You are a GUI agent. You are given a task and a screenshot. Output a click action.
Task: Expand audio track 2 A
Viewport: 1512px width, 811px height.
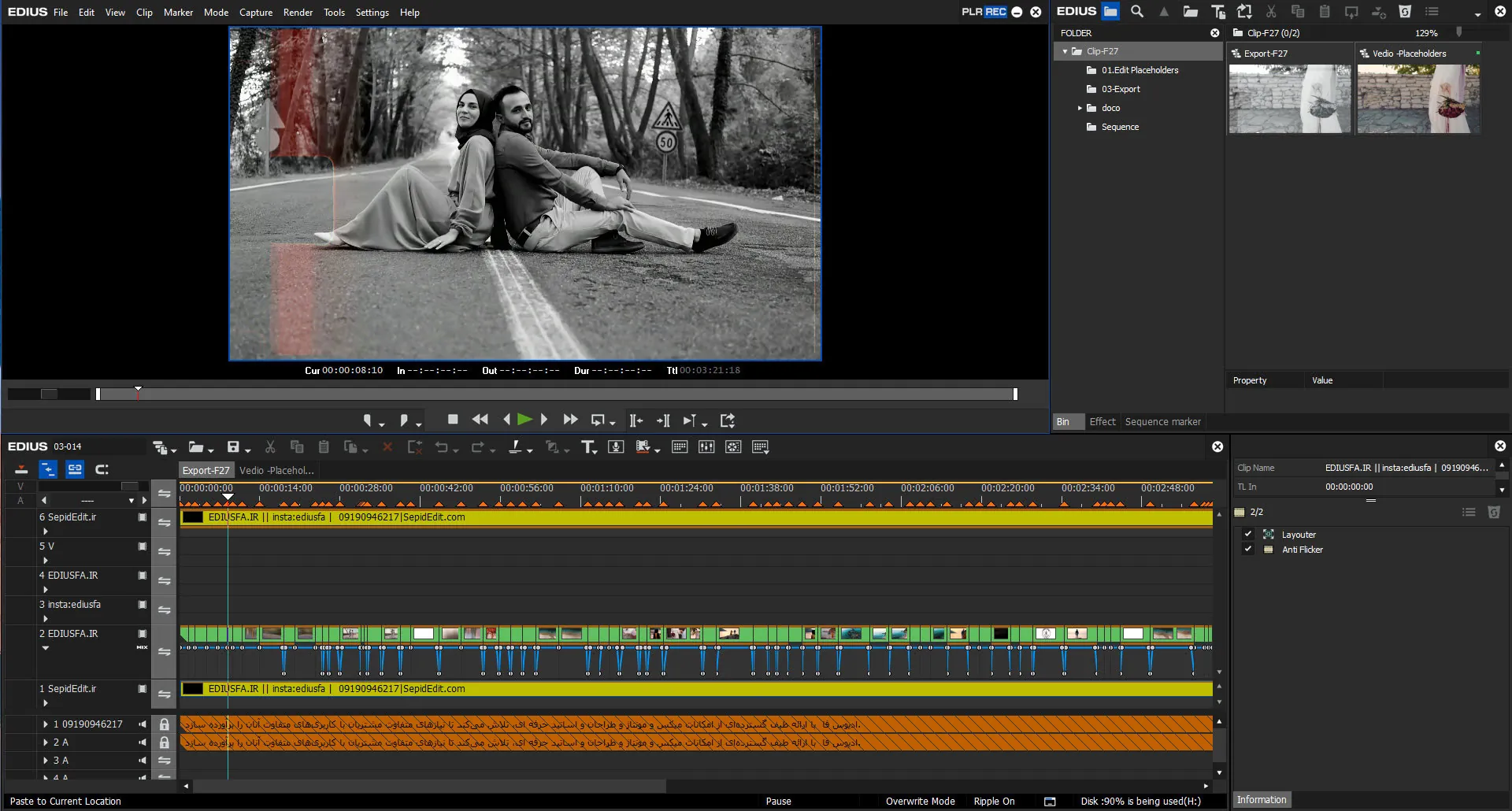point(46,742)
